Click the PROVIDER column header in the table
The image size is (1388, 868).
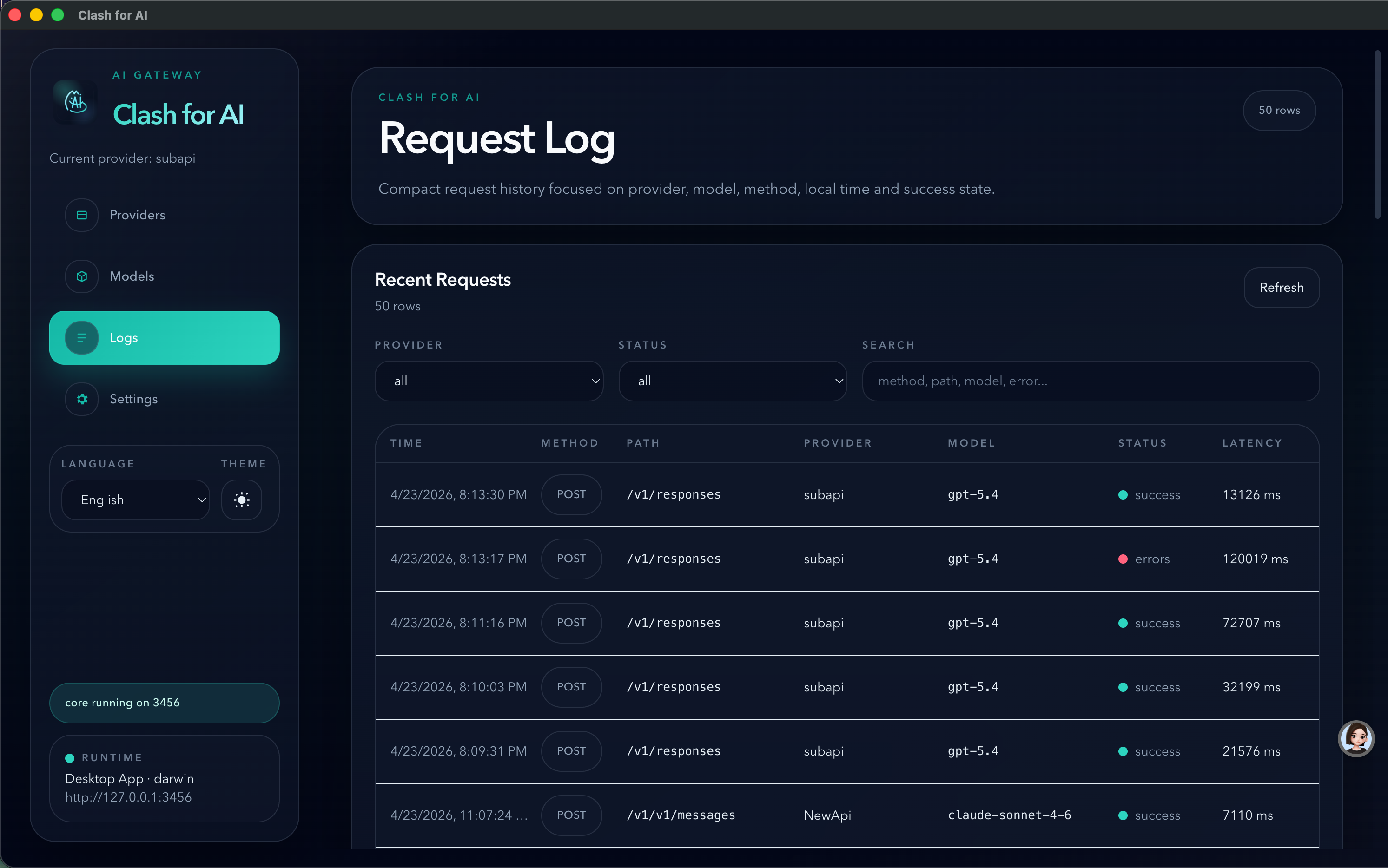click(838, 443)
